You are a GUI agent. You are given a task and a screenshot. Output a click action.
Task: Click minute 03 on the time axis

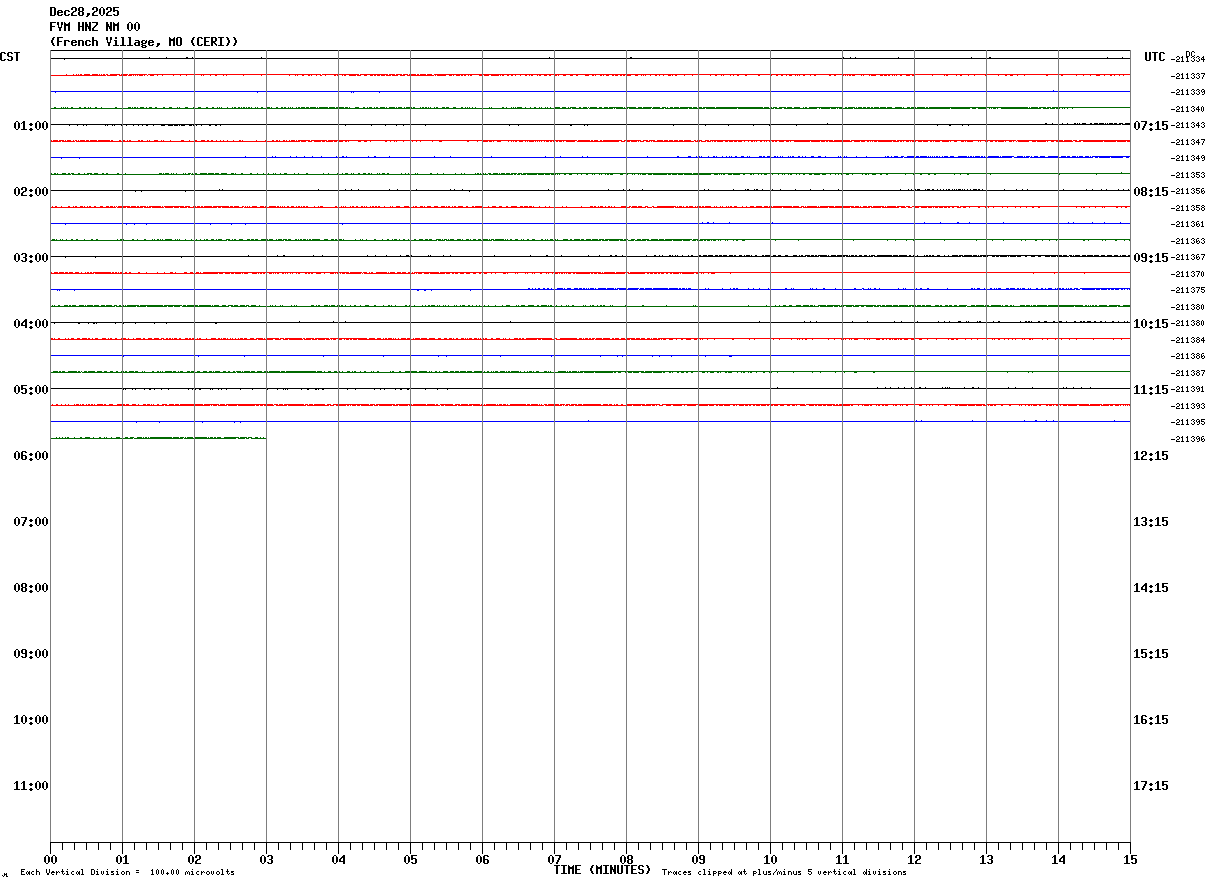(x=266, y=860)
